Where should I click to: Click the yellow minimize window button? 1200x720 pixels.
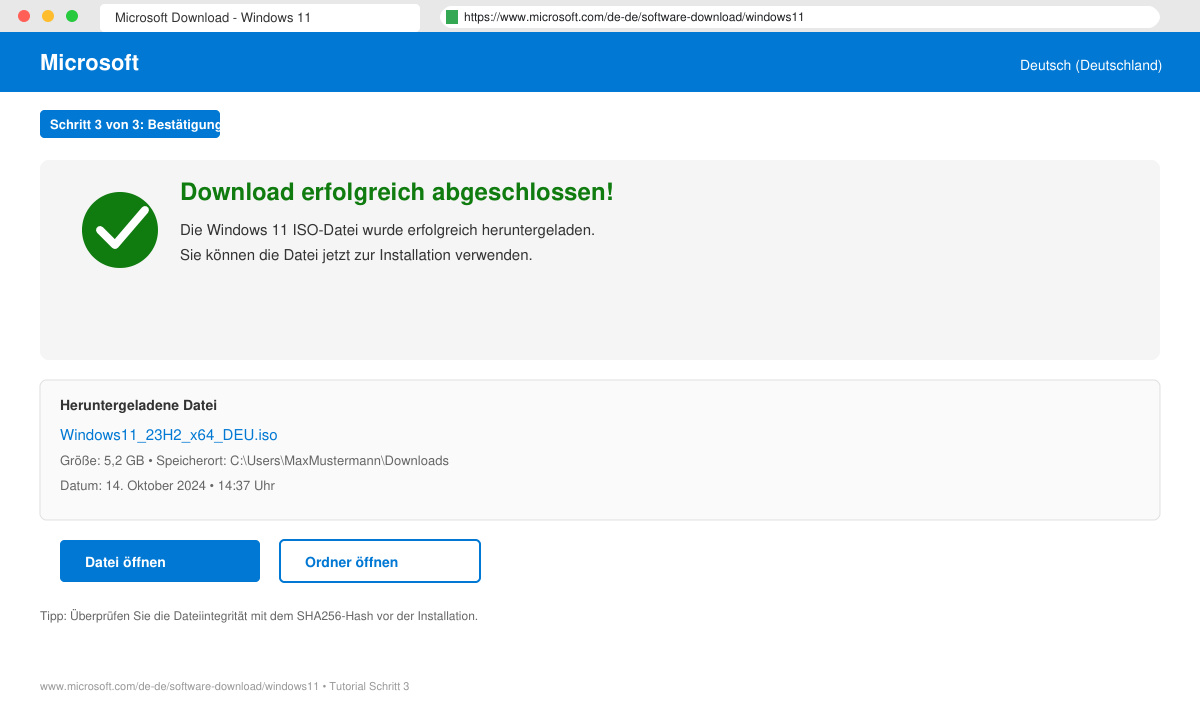(x=48, y=16)
